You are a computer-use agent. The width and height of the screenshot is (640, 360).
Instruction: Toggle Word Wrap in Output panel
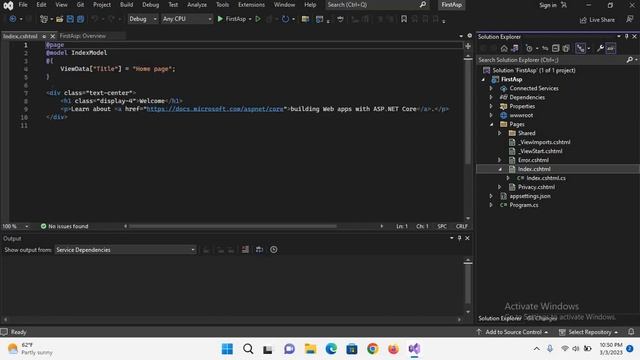pos(259,250)
